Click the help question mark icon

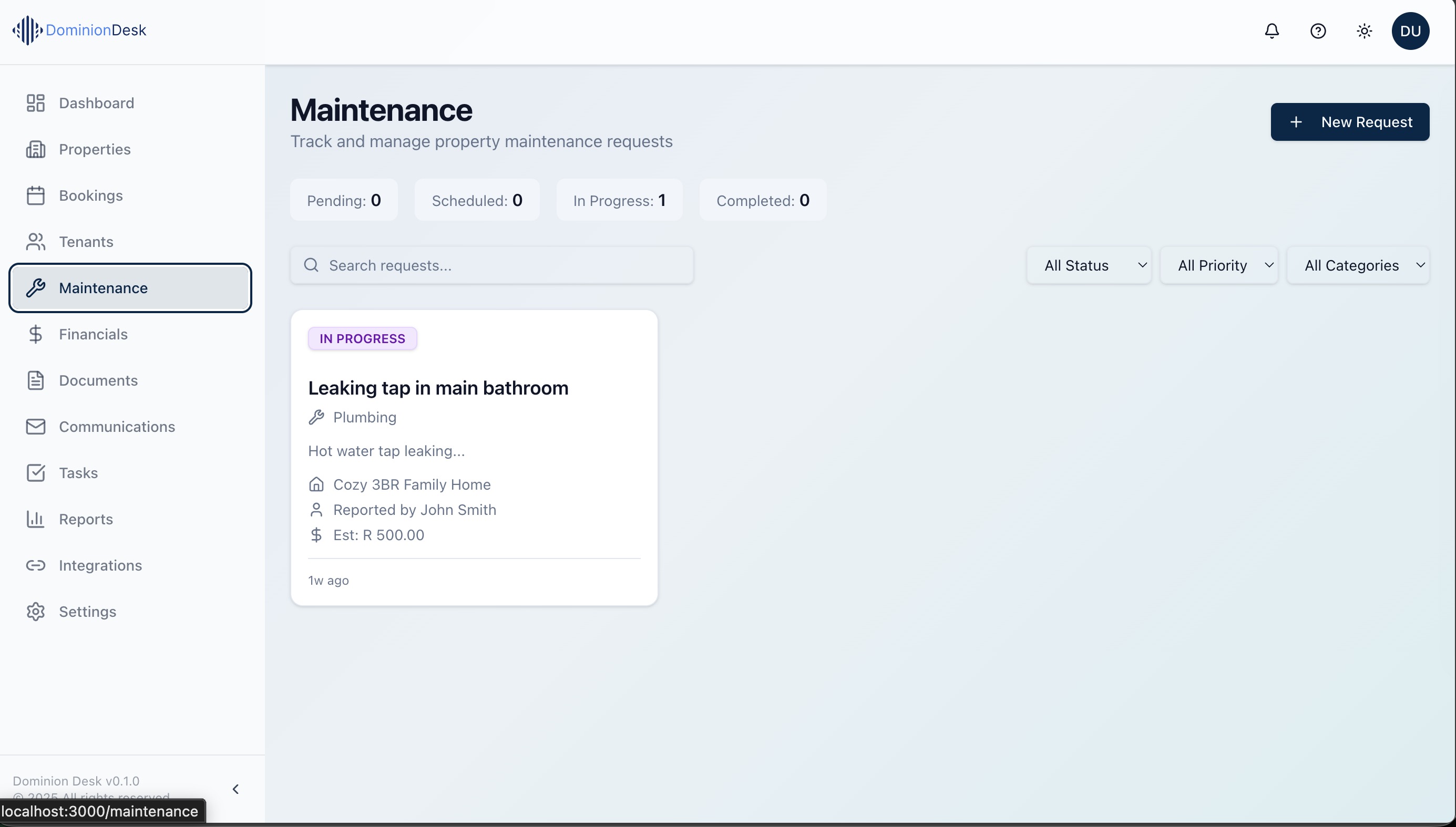click(x=1318, y=30)
